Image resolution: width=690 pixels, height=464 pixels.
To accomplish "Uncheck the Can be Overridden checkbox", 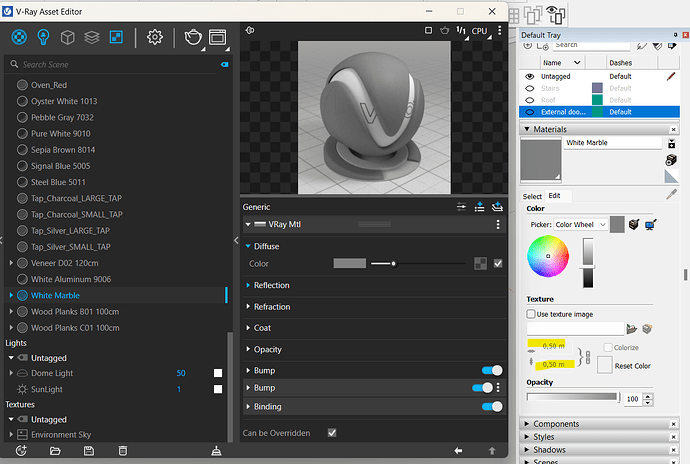I will pos(332,433).
